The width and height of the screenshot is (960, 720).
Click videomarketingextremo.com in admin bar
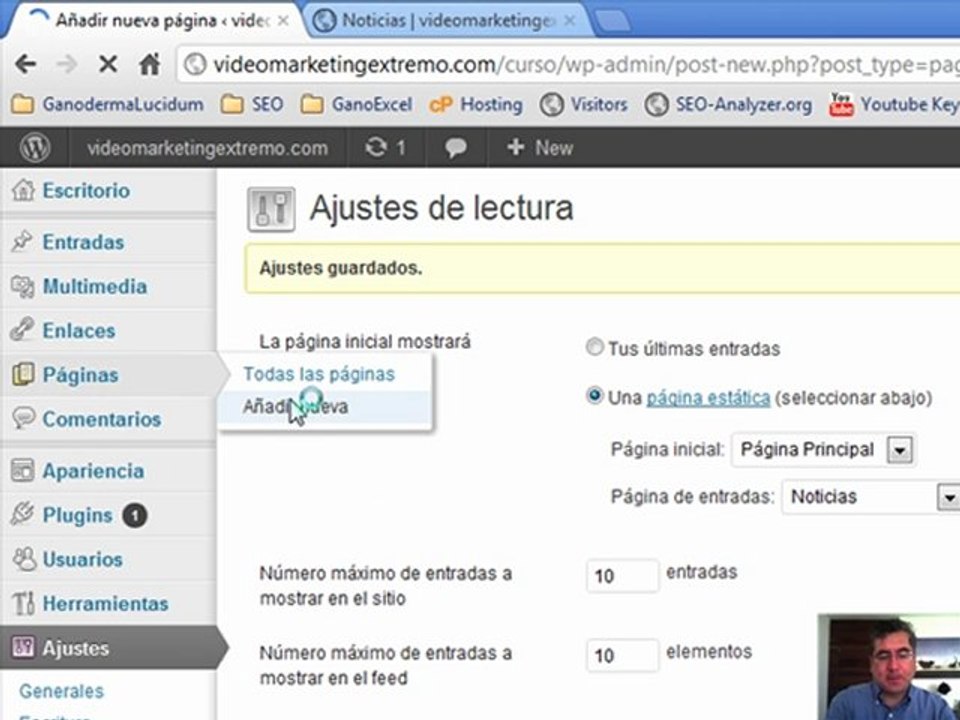(x=208, y=148)
